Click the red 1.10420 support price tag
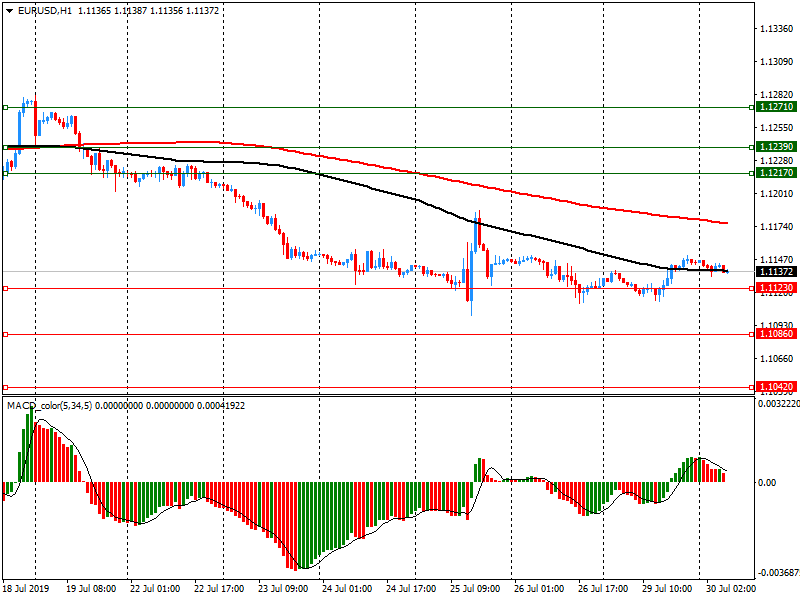The image size is (800, 600). tap(776, 387)
